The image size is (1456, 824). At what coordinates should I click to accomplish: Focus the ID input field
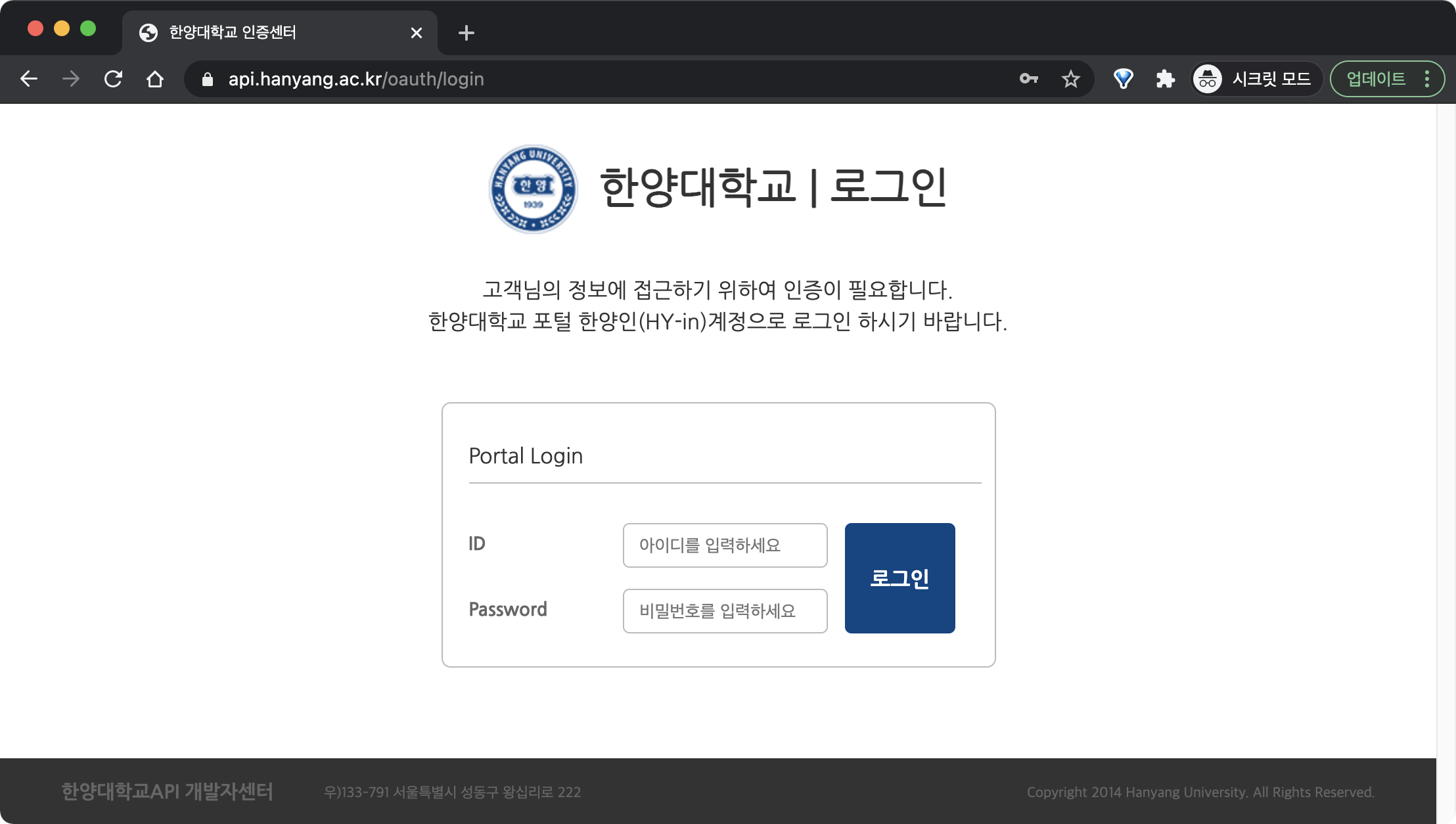point(725,545)
